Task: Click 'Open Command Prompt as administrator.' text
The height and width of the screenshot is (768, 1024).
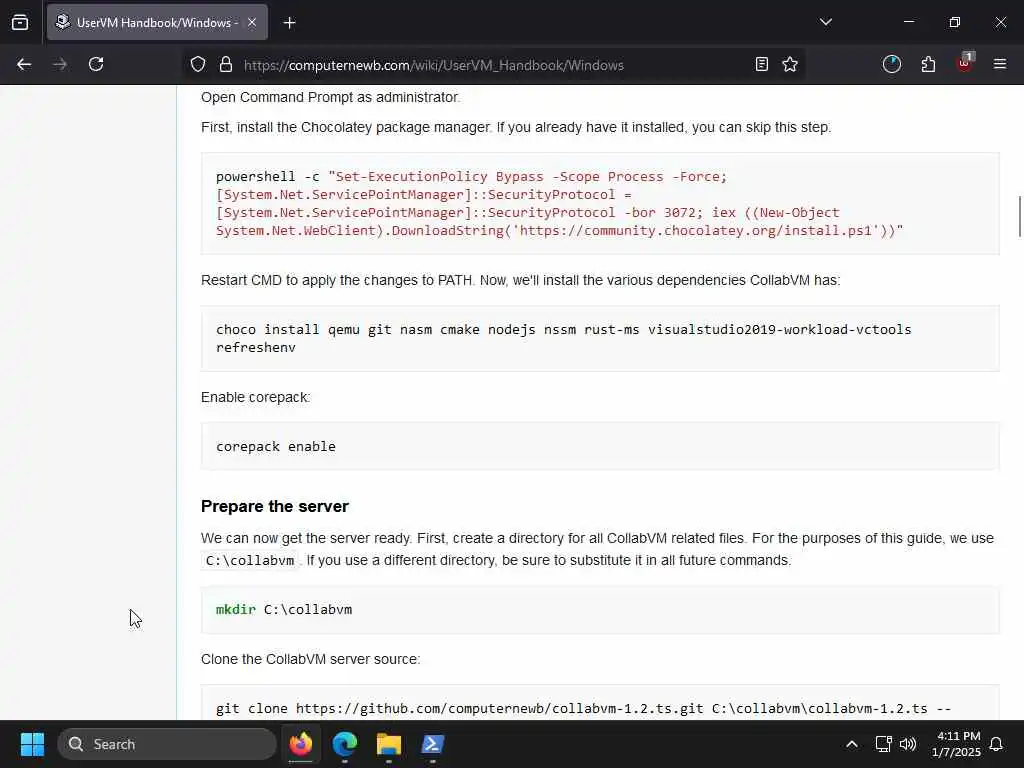Action: pos(330,97)
